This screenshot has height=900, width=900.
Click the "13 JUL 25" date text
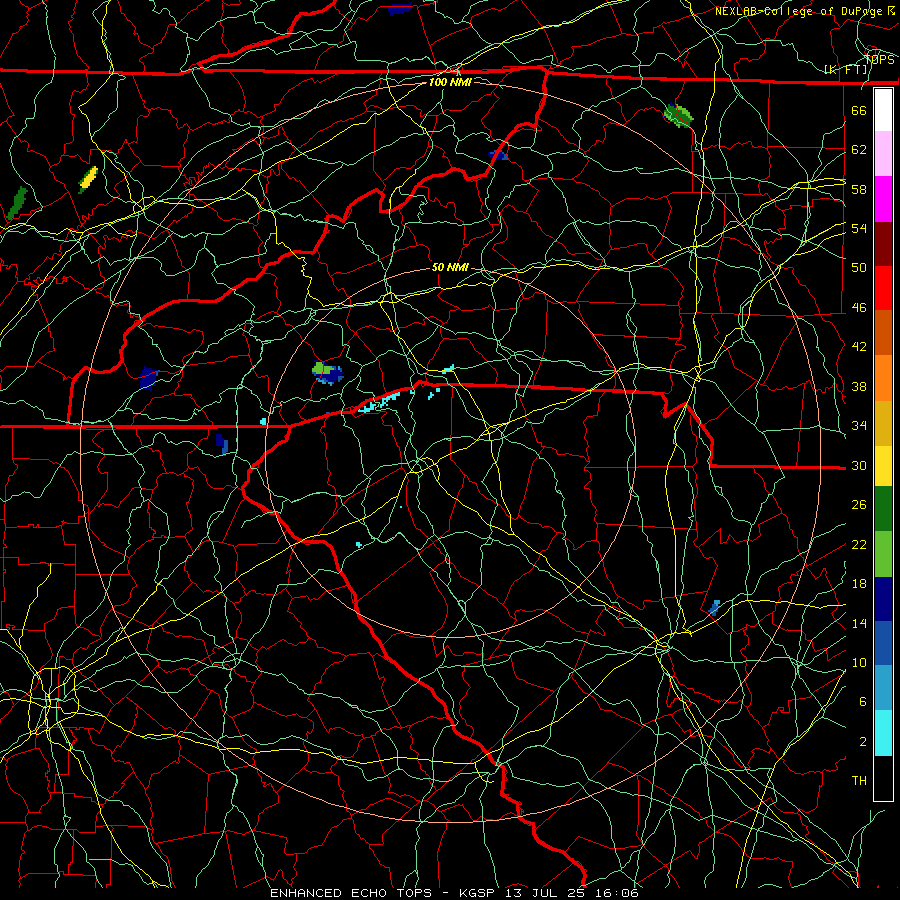[x=545, y=893]
